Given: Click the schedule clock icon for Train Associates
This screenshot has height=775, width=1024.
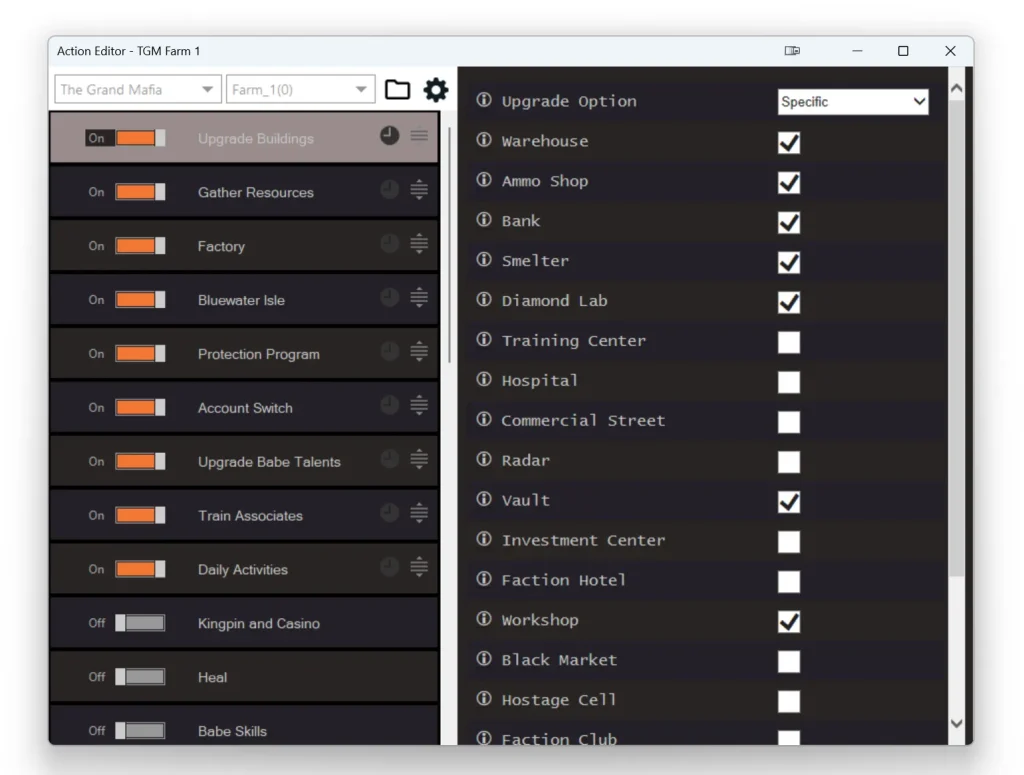Looking at the screenshot, I should (x=390, y=513).
